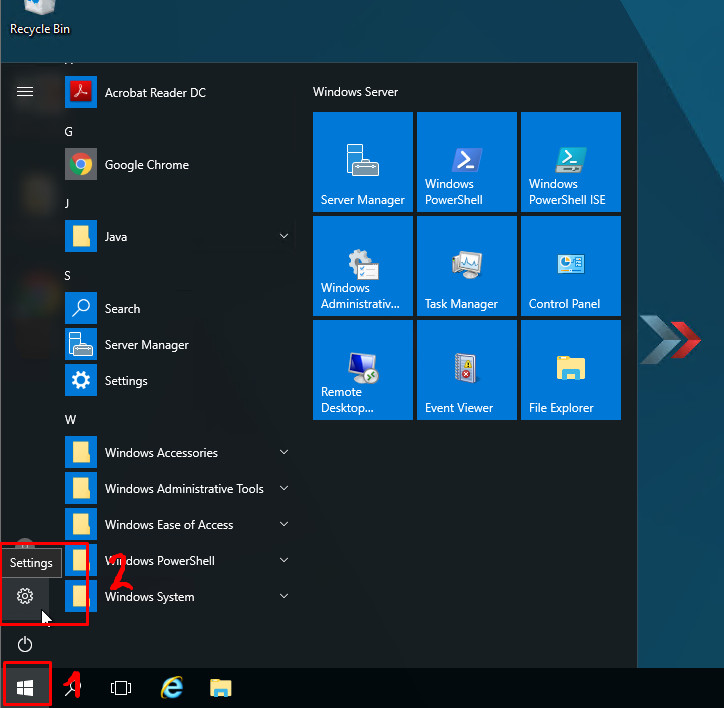The height and width of the screenshot is (708, 724).
Task: Expand the Java folder chevron
Action: pos(284,236)
